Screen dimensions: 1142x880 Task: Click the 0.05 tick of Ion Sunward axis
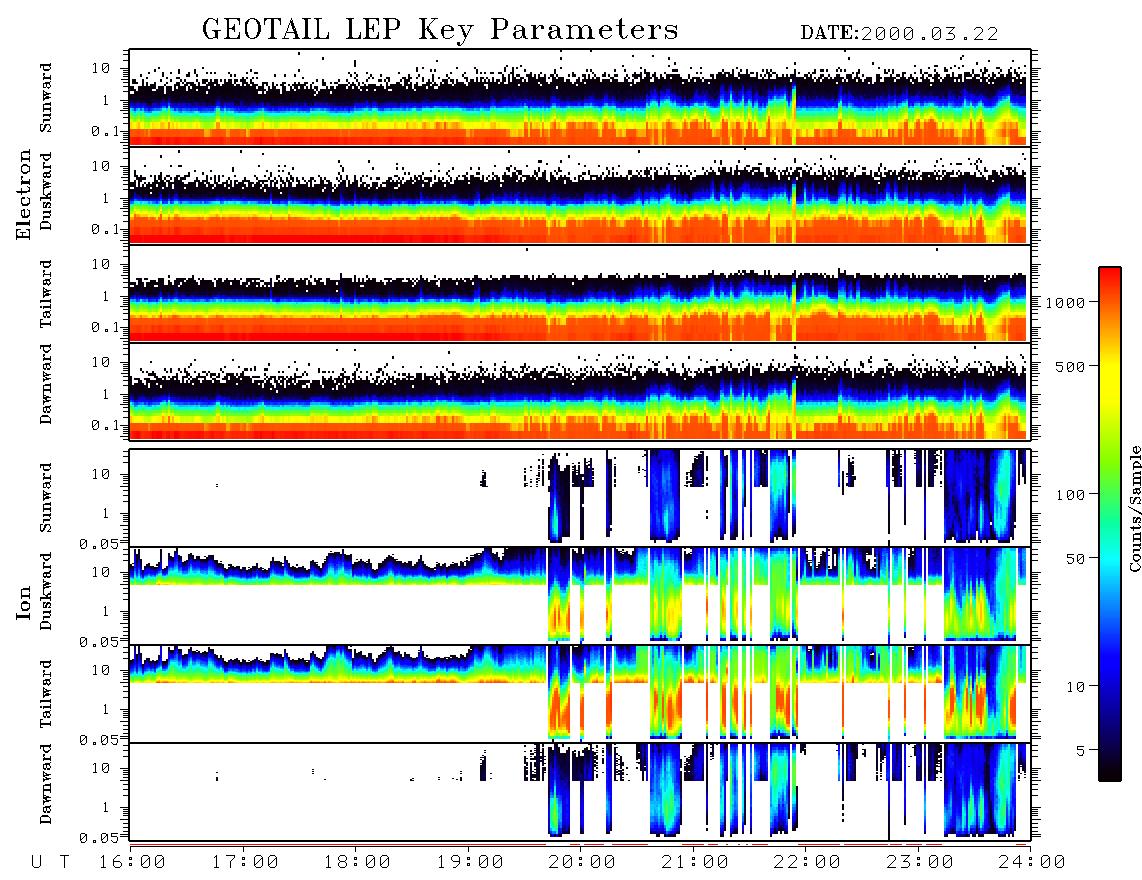98,544
